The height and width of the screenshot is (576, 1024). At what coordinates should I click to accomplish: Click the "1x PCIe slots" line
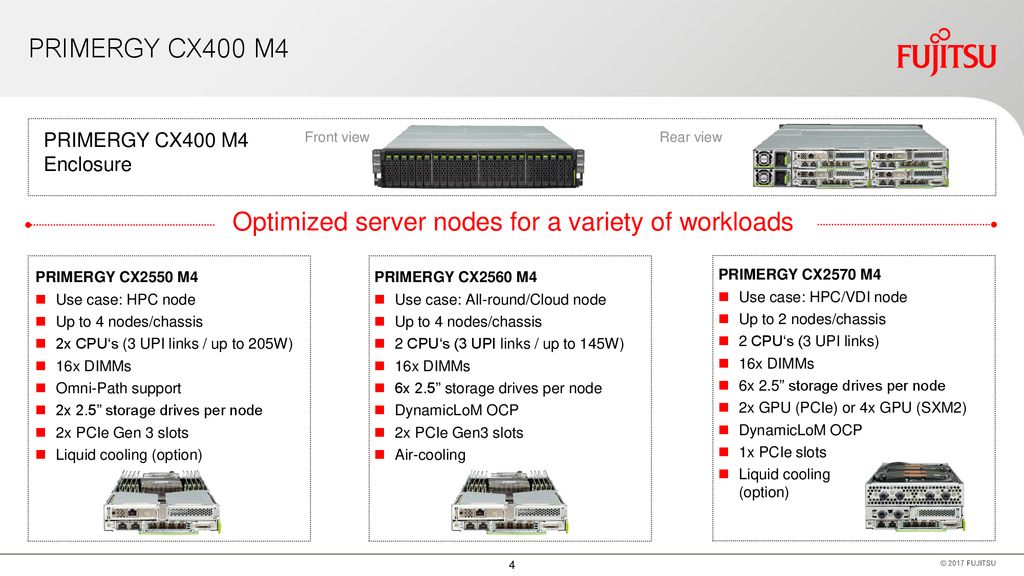click(782, 453)
